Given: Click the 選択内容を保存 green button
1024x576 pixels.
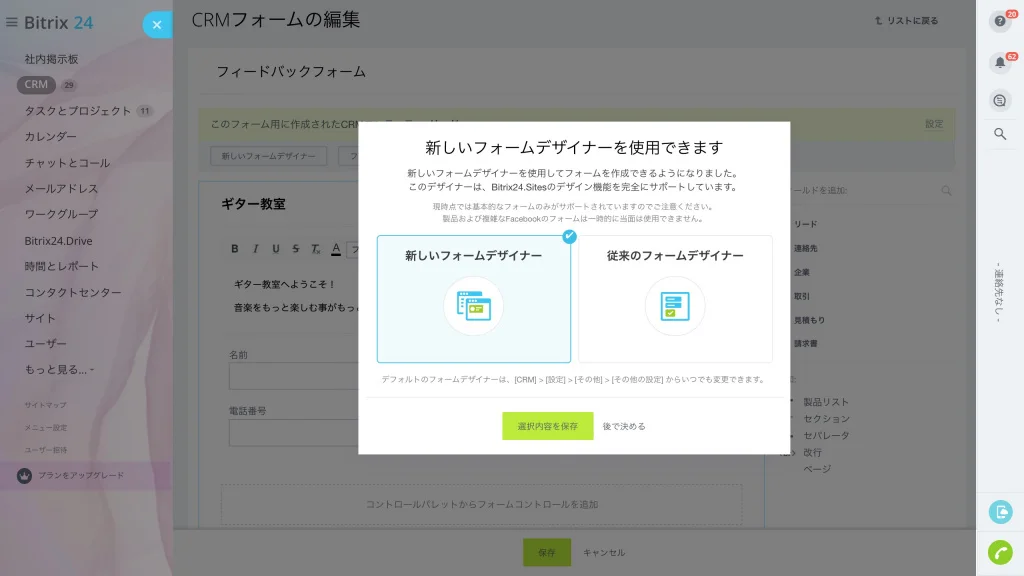Looking at the screenshot, I should click(547, 426).
